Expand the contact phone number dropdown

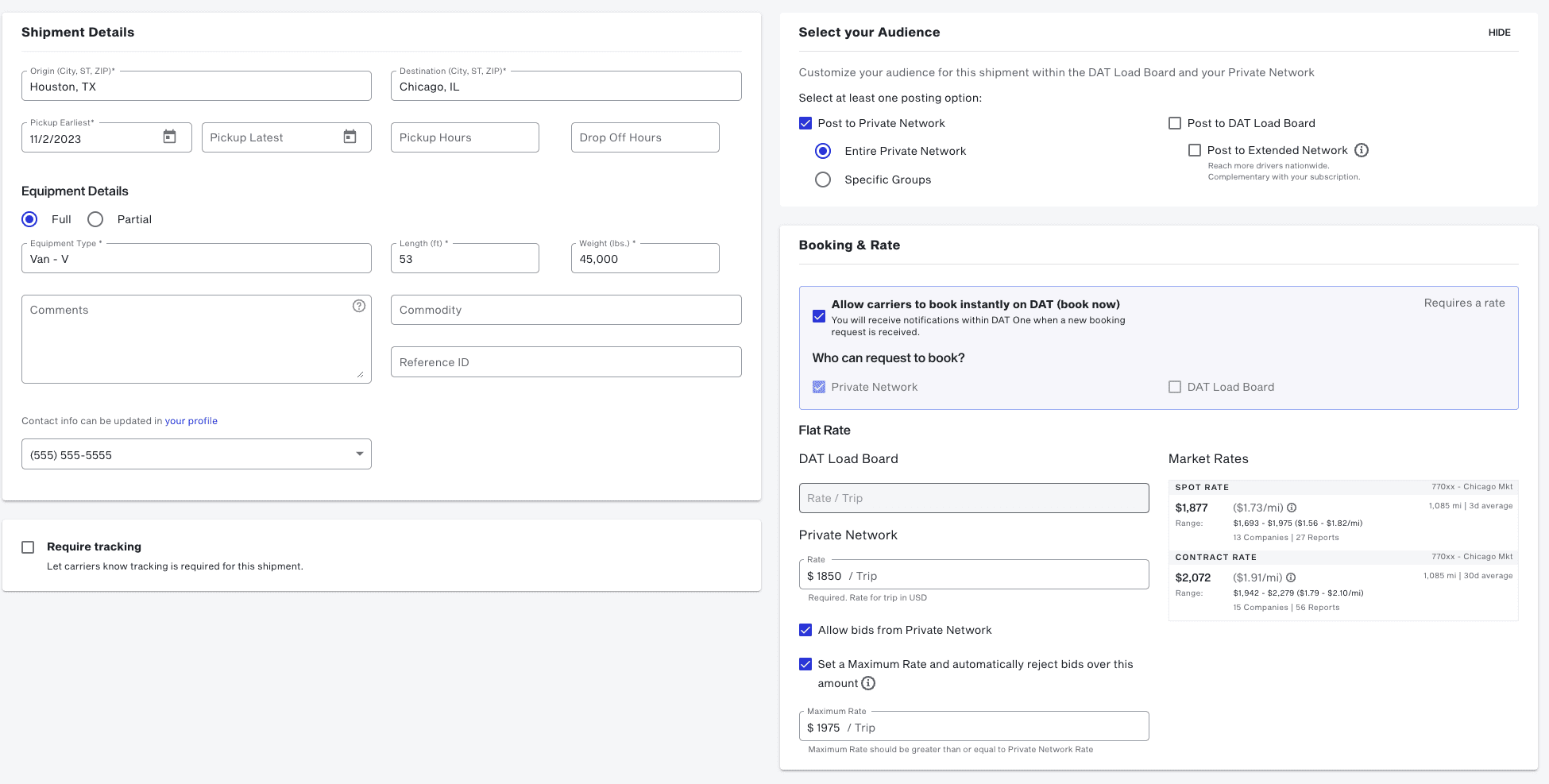coord(359,454)
